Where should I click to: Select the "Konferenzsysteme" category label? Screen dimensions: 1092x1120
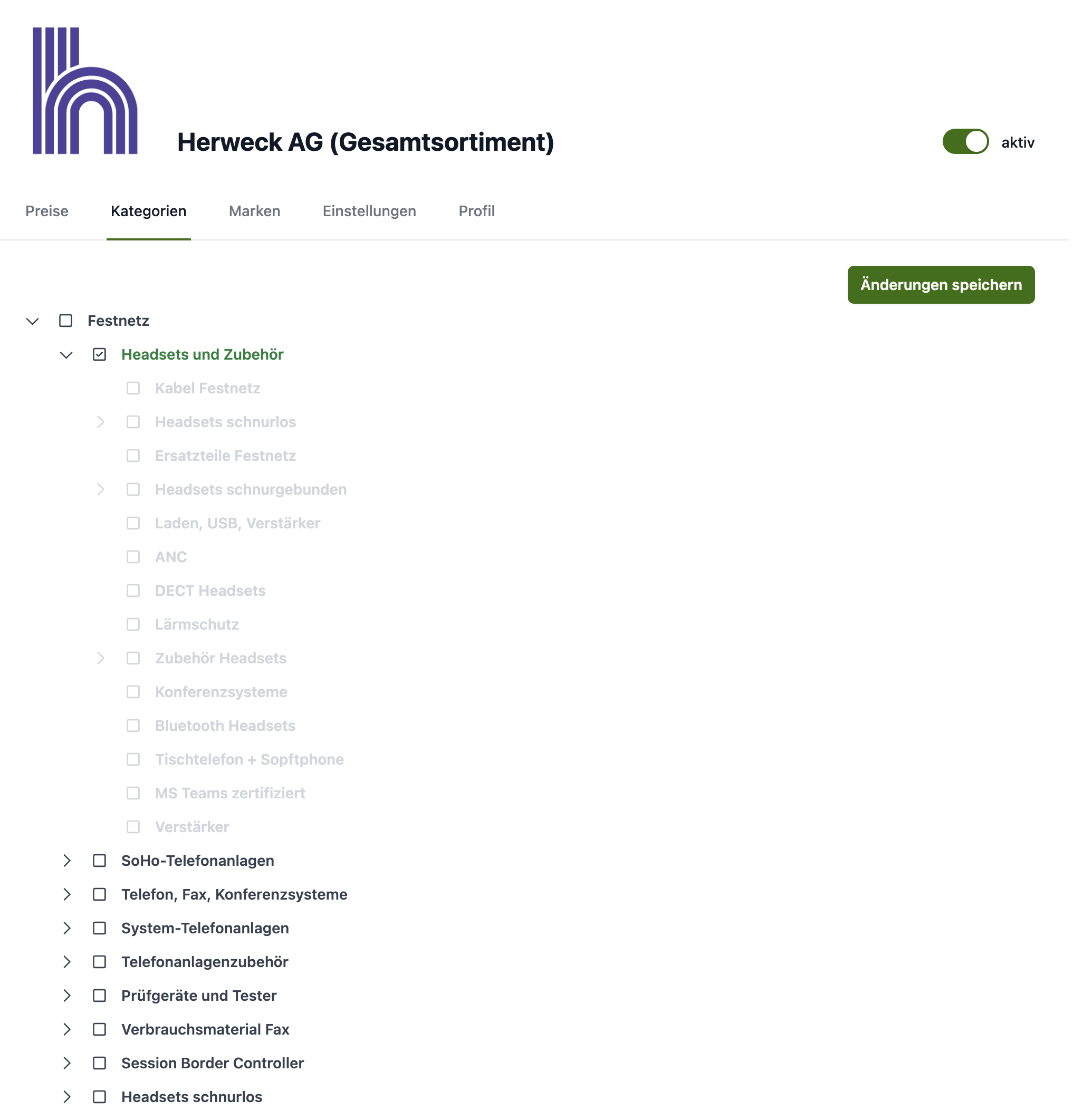coord(221,692)
